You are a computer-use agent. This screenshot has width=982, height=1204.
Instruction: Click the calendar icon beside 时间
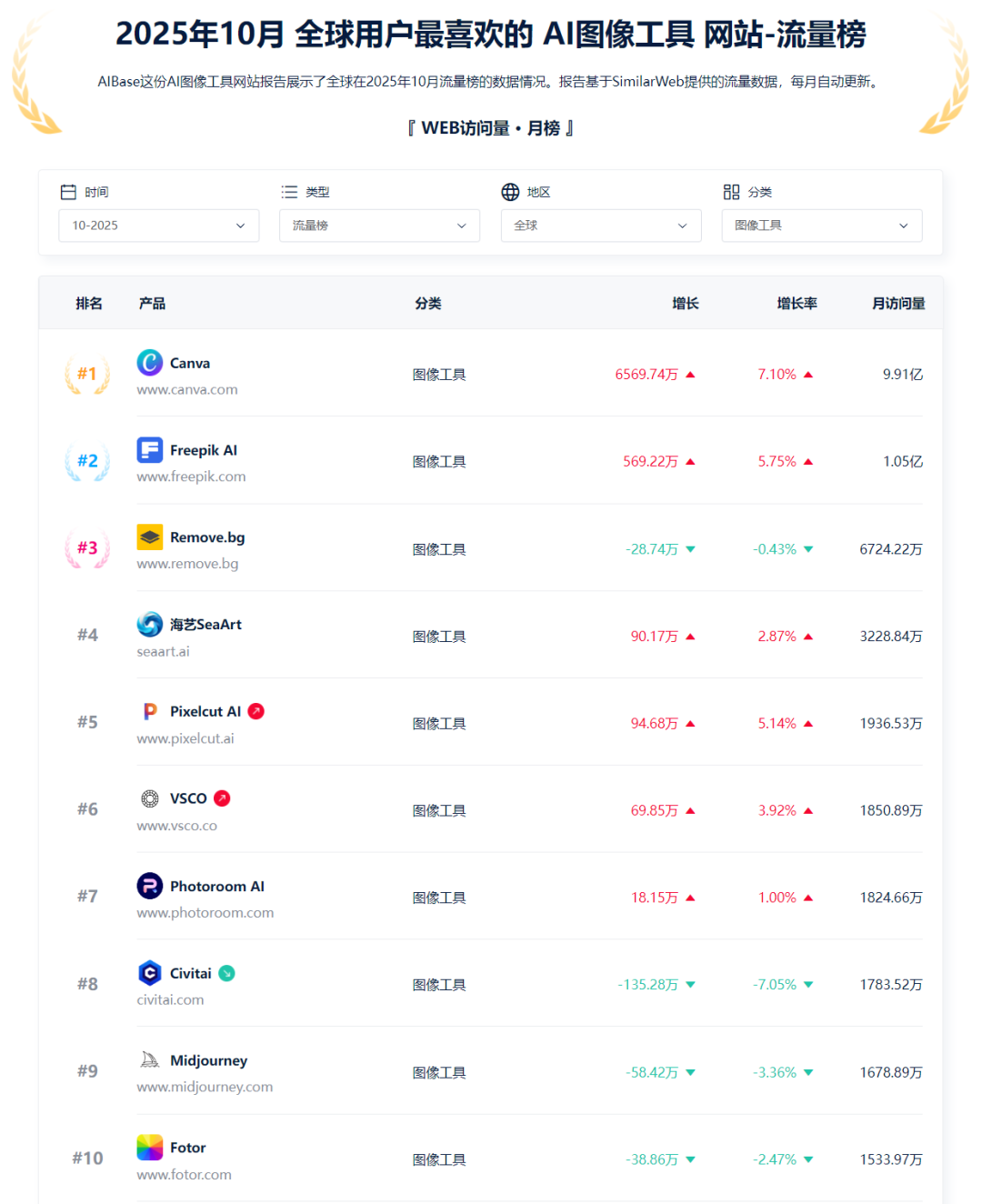[x=68, y=191]
